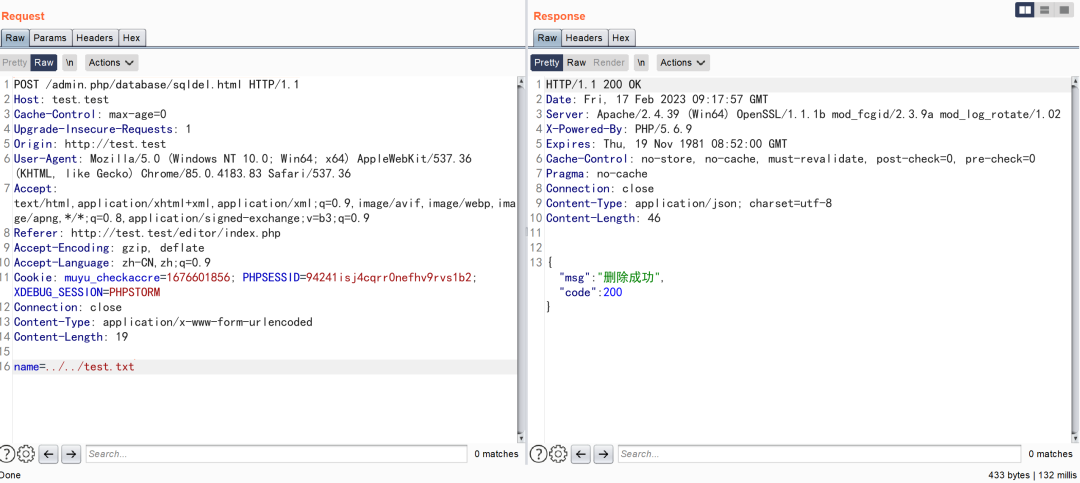Viewport: 1080px width, 483px height.
Task: Click Referer header line in request
Action: (147, 233)
